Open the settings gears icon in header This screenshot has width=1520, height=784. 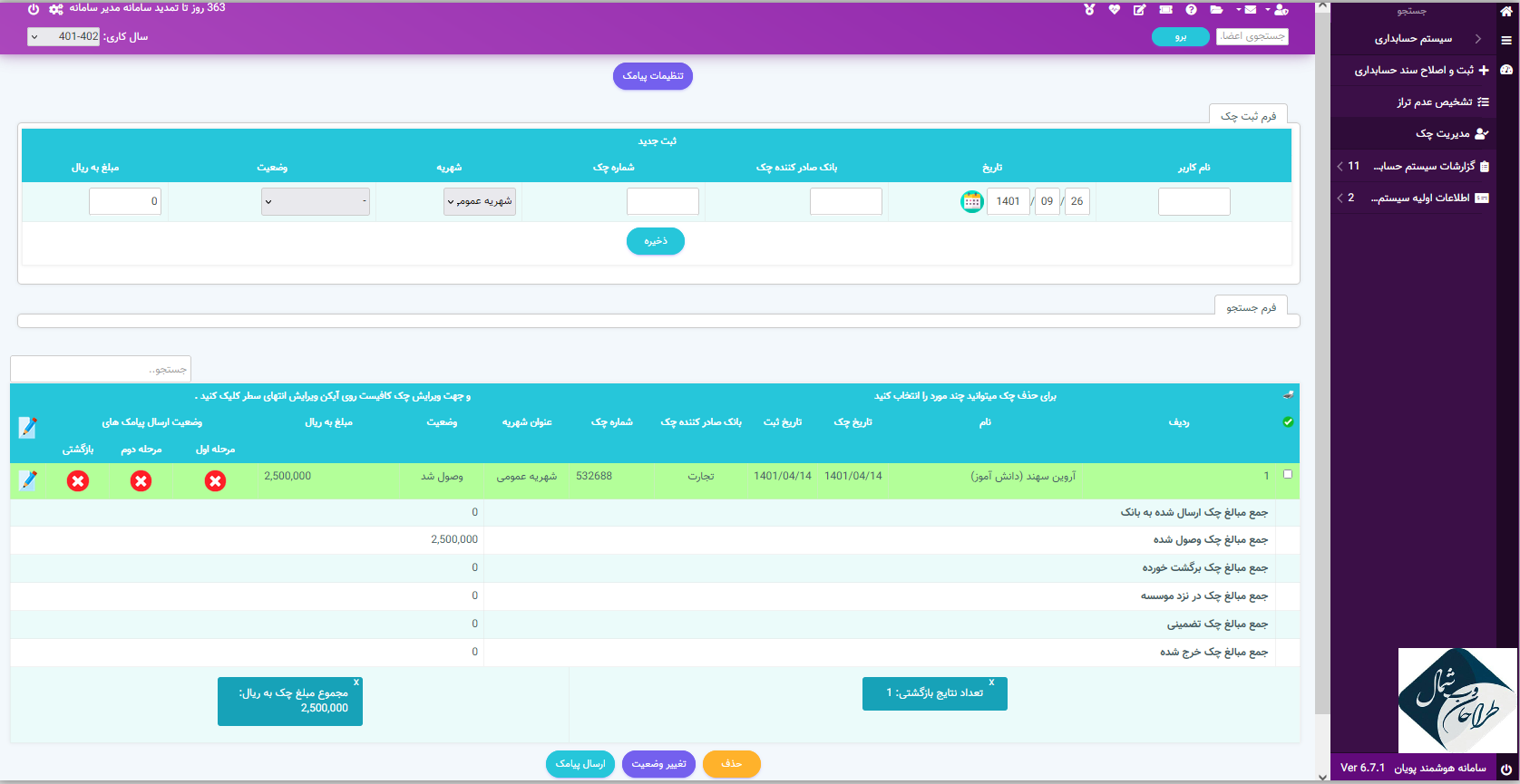pyautogui.click(x=56, y=9)
